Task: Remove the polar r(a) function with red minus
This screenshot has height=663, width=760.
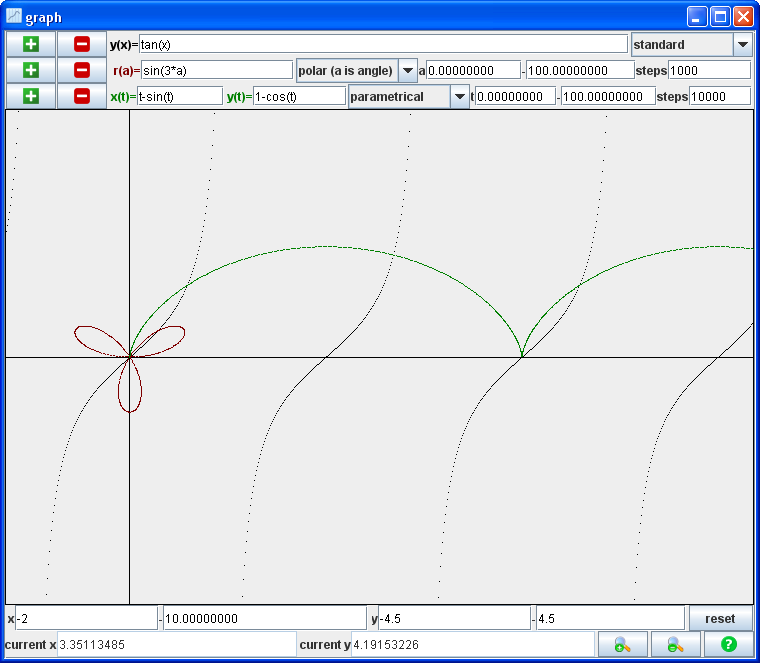Action: click(82, 70)
